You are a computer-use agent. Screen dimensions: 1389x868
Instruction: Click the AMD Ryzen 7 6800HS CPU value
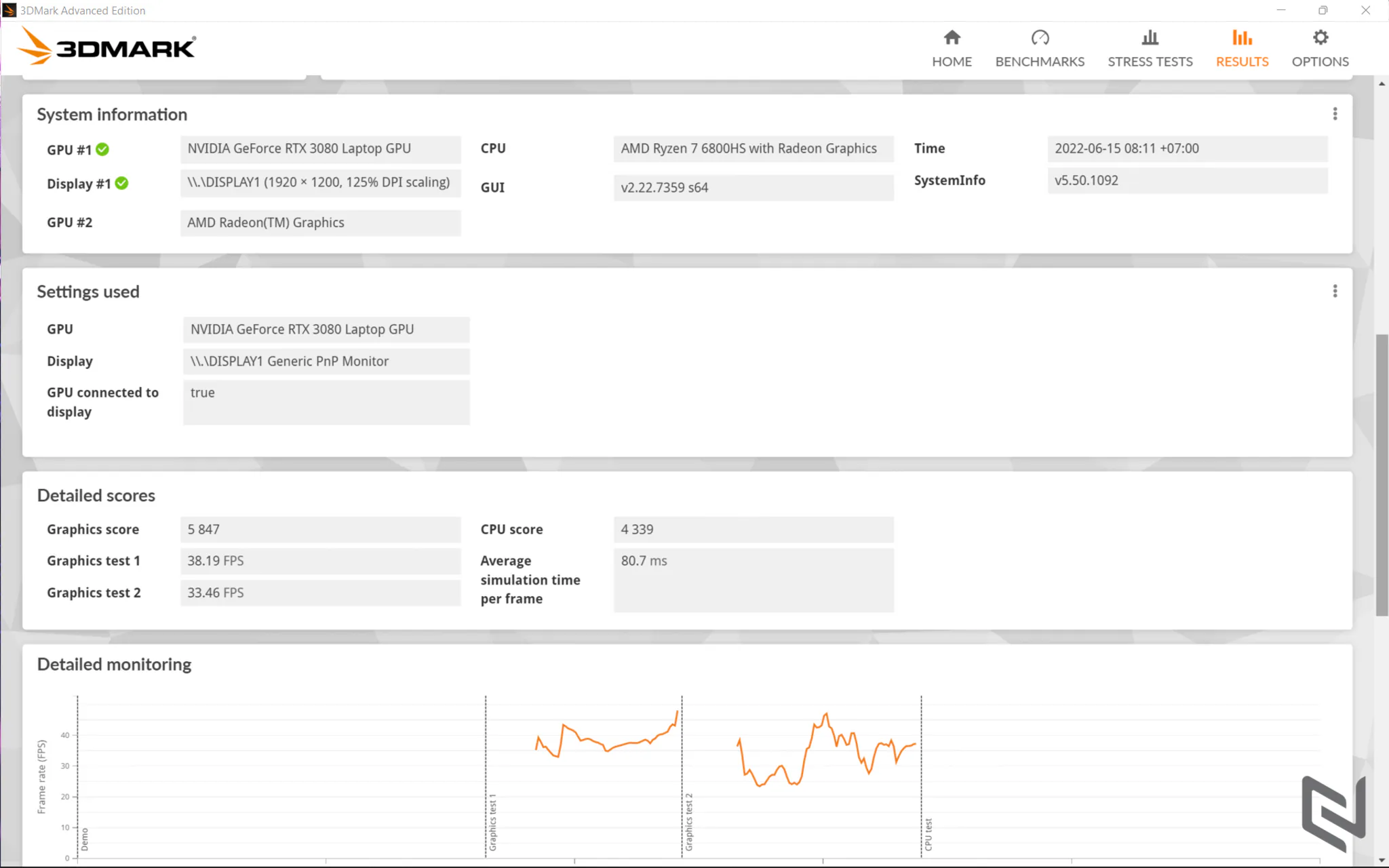(x=754, y=149)
